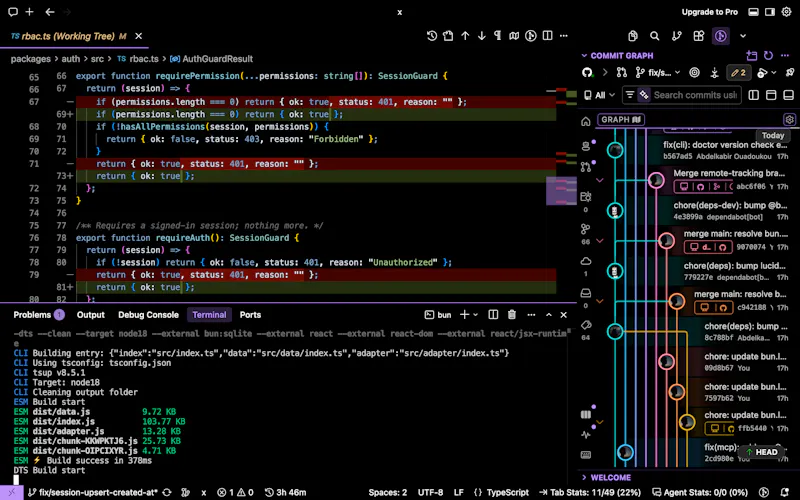The width and height of the screenshot is (800, 500).
Task: Click the cloud-plus icon in graph toolbar
Action: [x=762, y=73]
